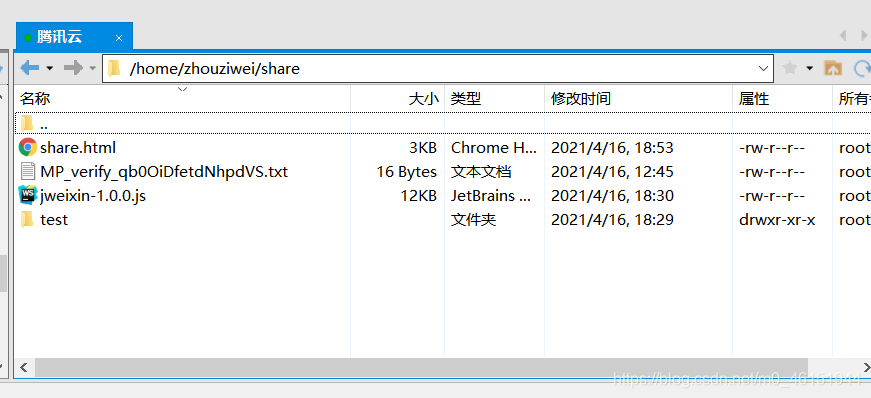Click the 文件夹 type cell
871x398 pixels.
pyautogui.click(x=473, y=220)
